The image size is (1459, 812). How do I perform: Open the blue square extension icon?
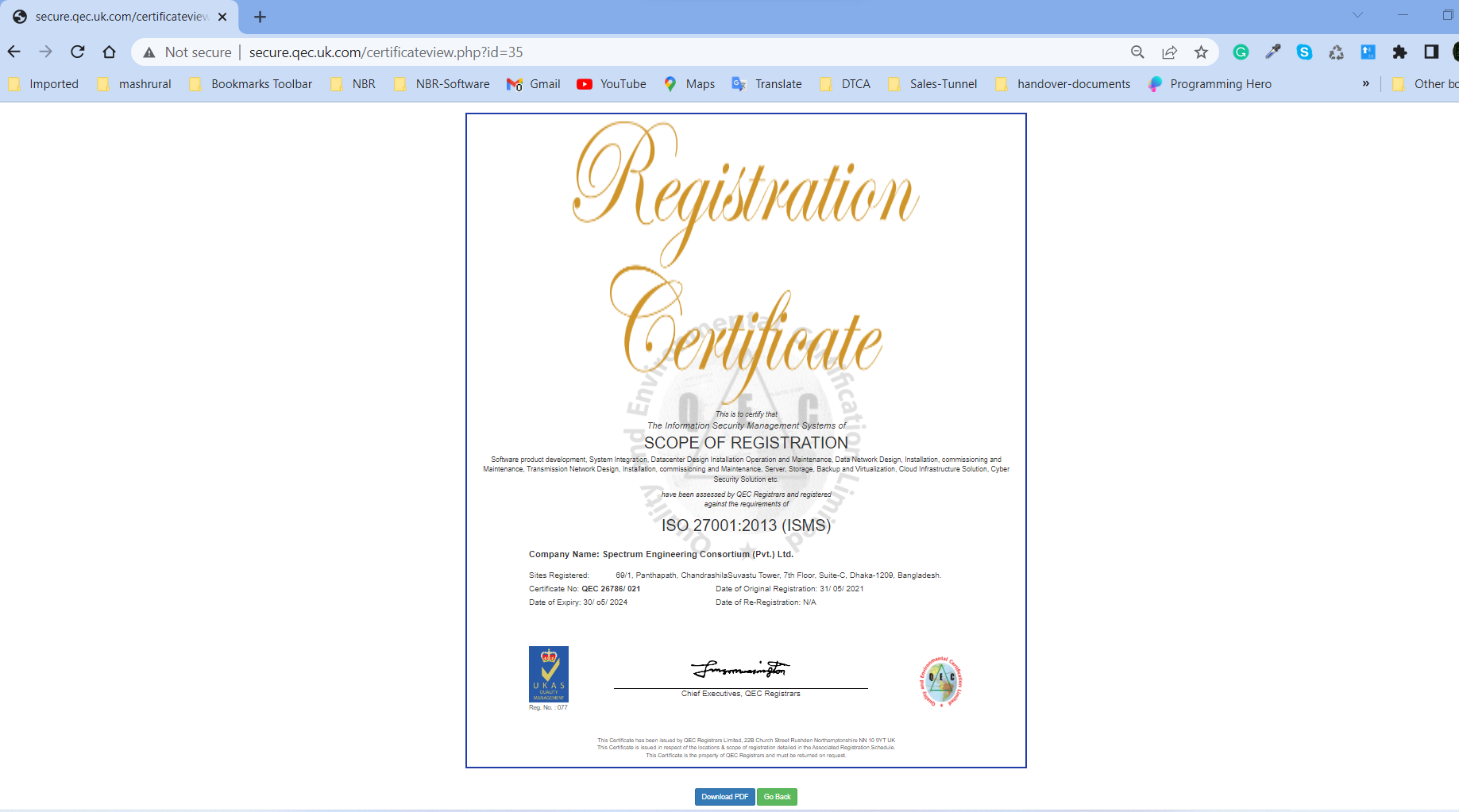tap(1368, 52)
